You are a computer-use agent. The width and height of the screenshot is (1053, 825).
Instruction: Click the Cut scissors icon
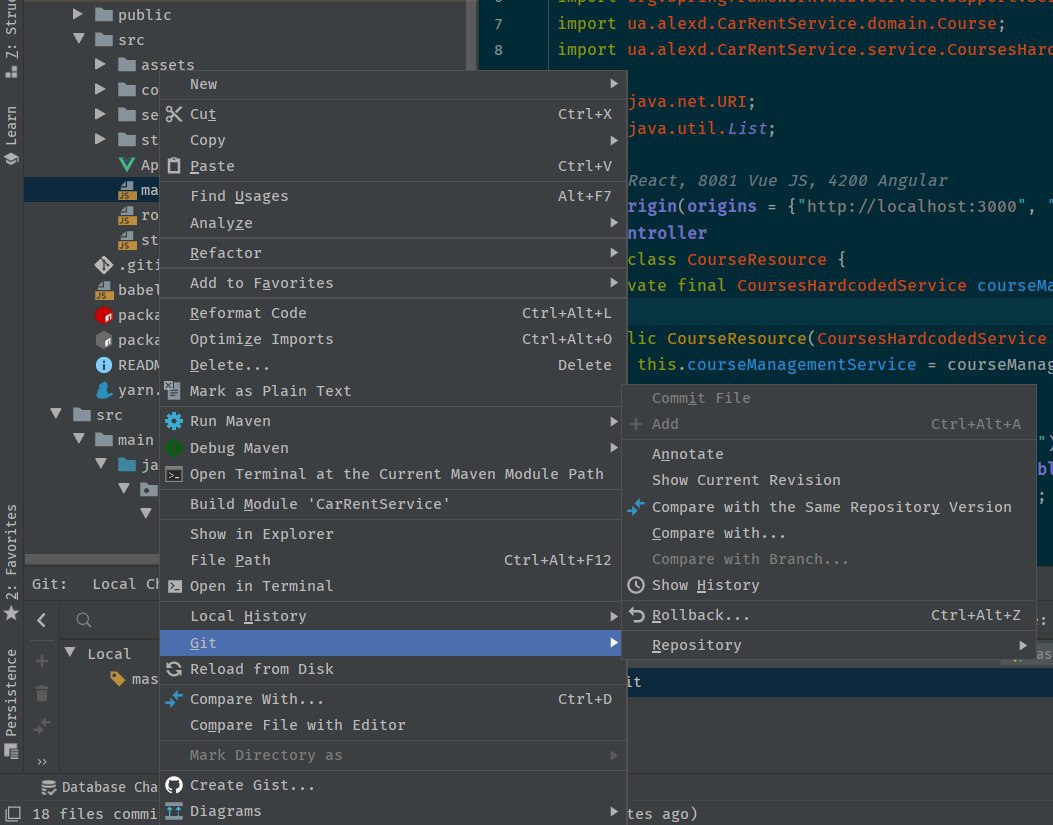(174, 114)
